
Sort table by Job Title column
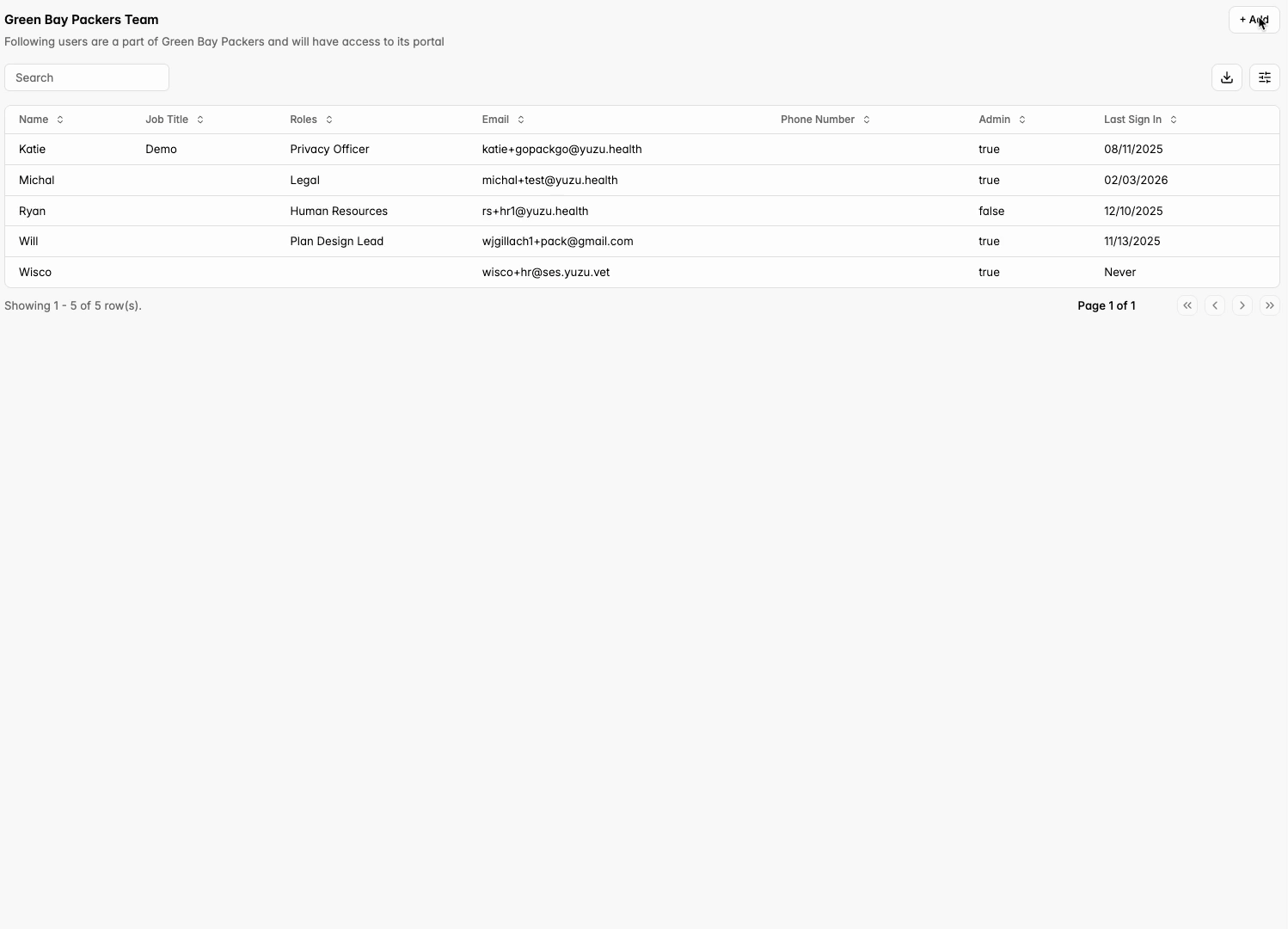click(175, 120)
